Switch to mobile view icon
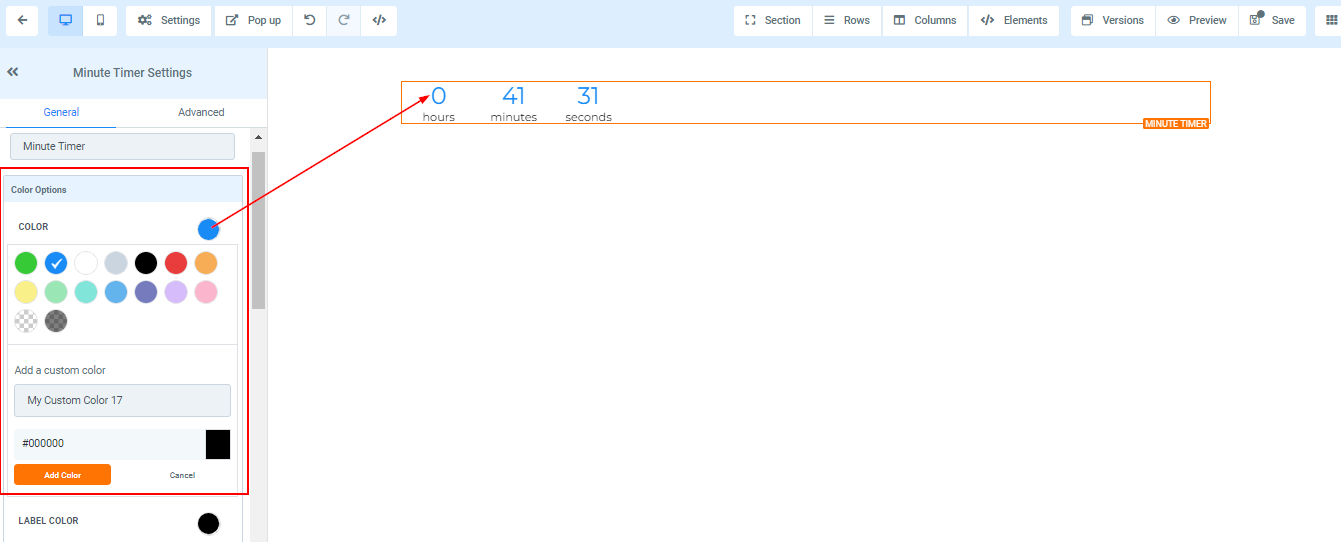This screenshot has height=542, width=1341. point(99,20)
